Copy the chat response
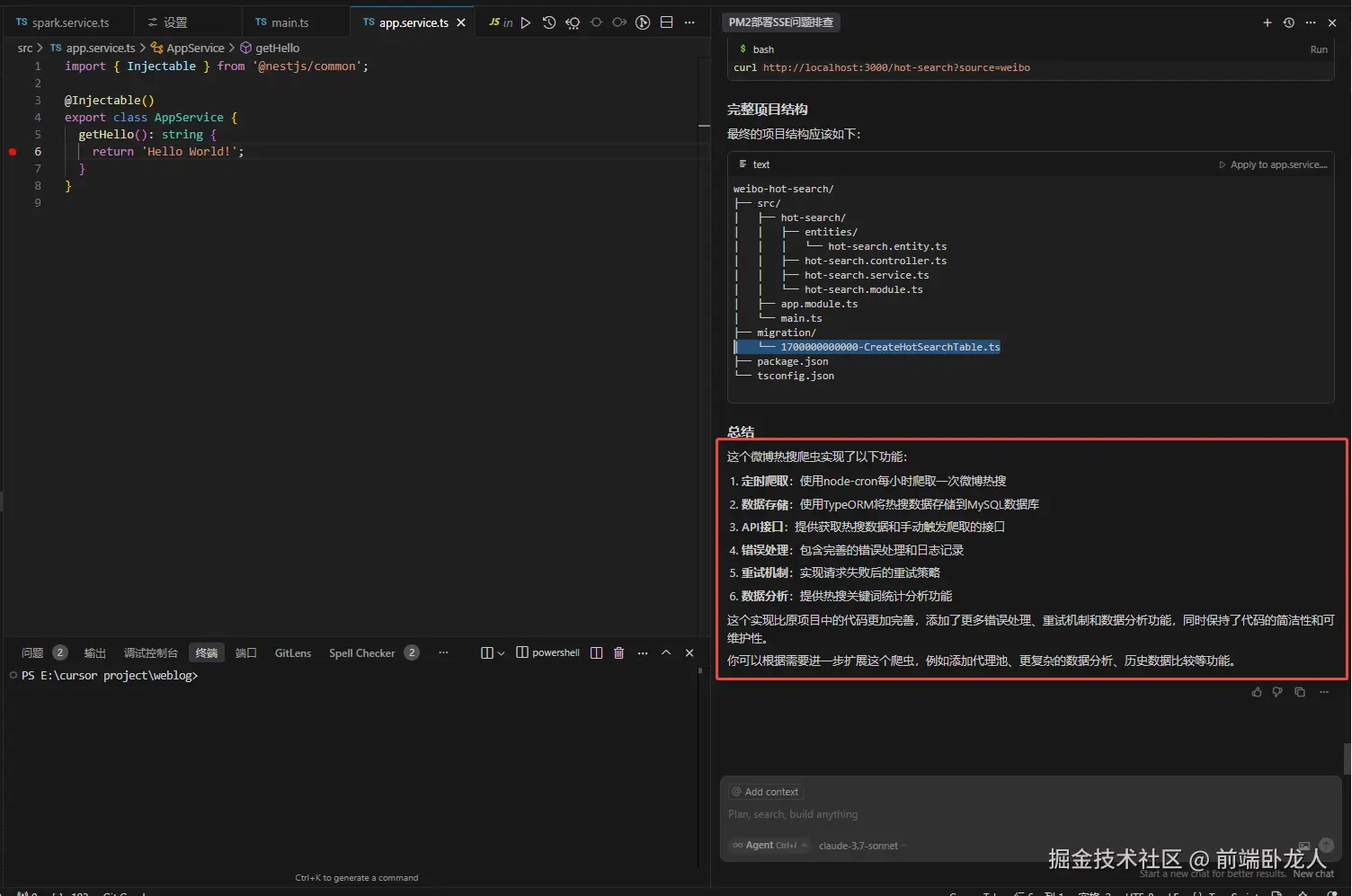Viewport: 1352px width, 896px height. tap(1300, 692)
